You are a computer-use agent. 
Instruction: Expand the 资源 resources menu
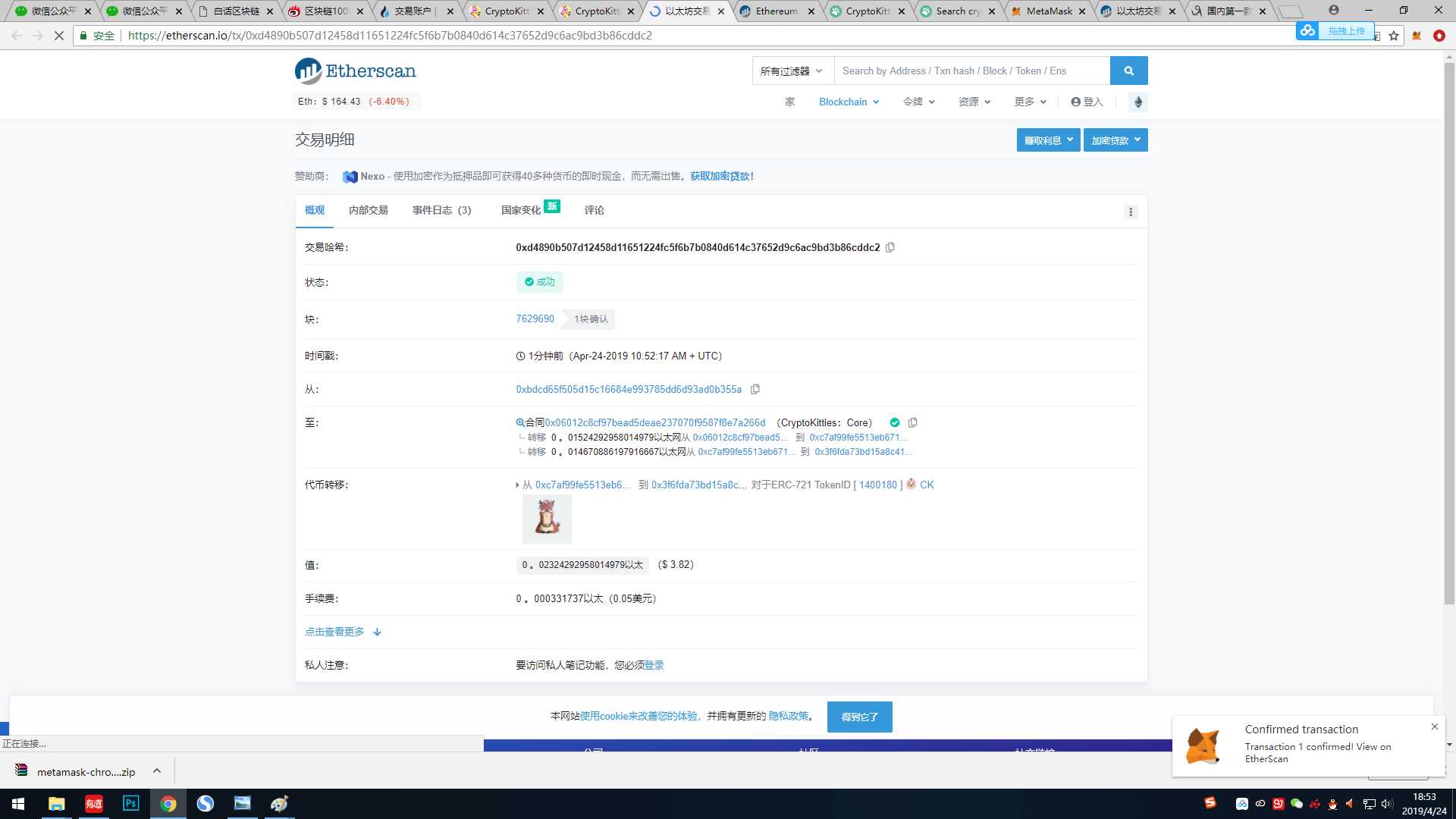pos(974,102)
